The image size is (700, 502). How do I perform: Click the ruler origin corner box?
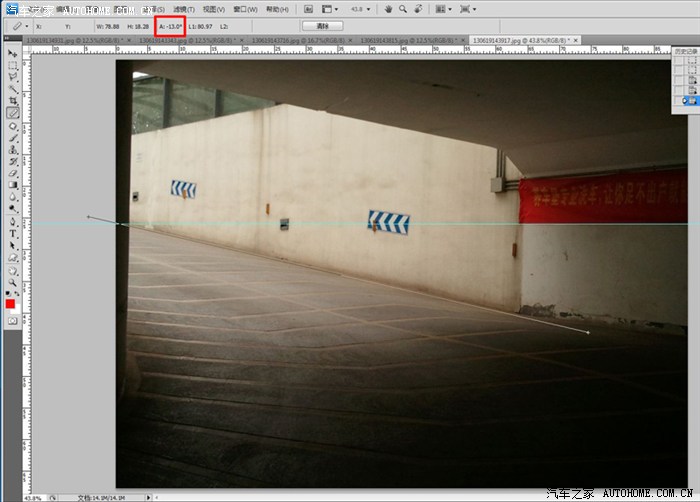[27, 50]
